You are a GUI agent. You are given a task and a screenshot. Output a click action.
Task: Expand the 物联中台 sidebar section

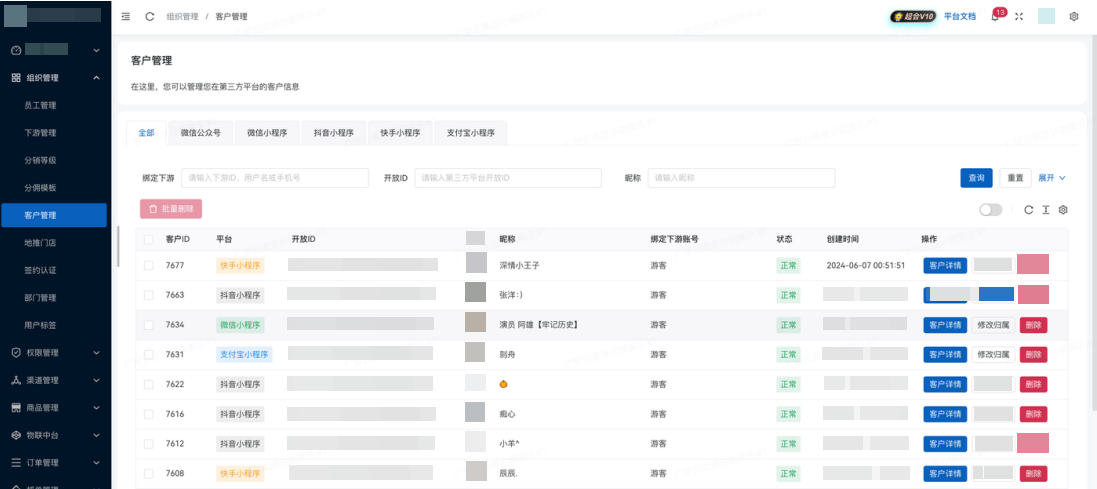[97, 435]
